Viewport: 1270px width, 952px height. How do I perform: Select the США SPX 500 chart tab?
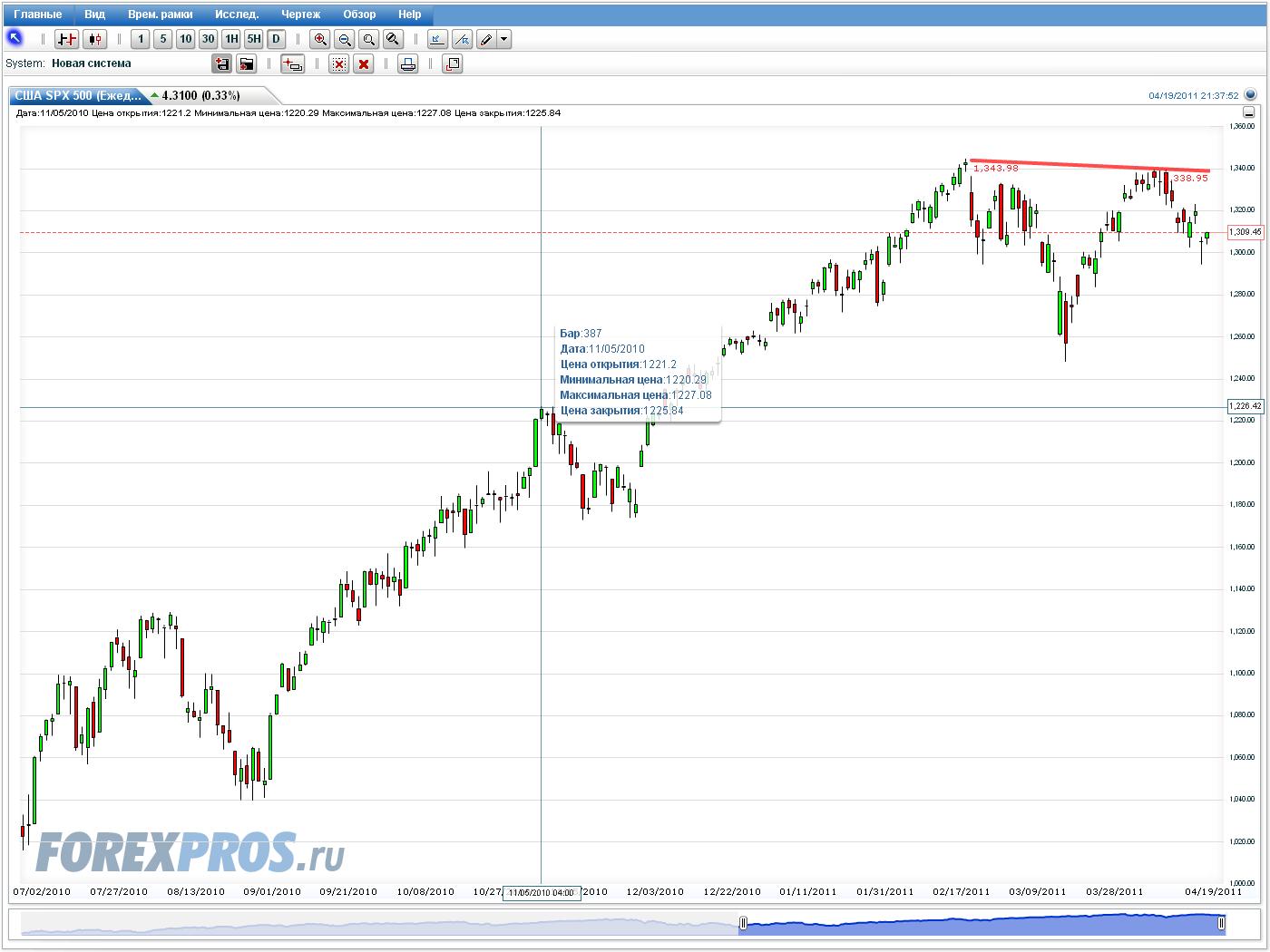(78, 95)
